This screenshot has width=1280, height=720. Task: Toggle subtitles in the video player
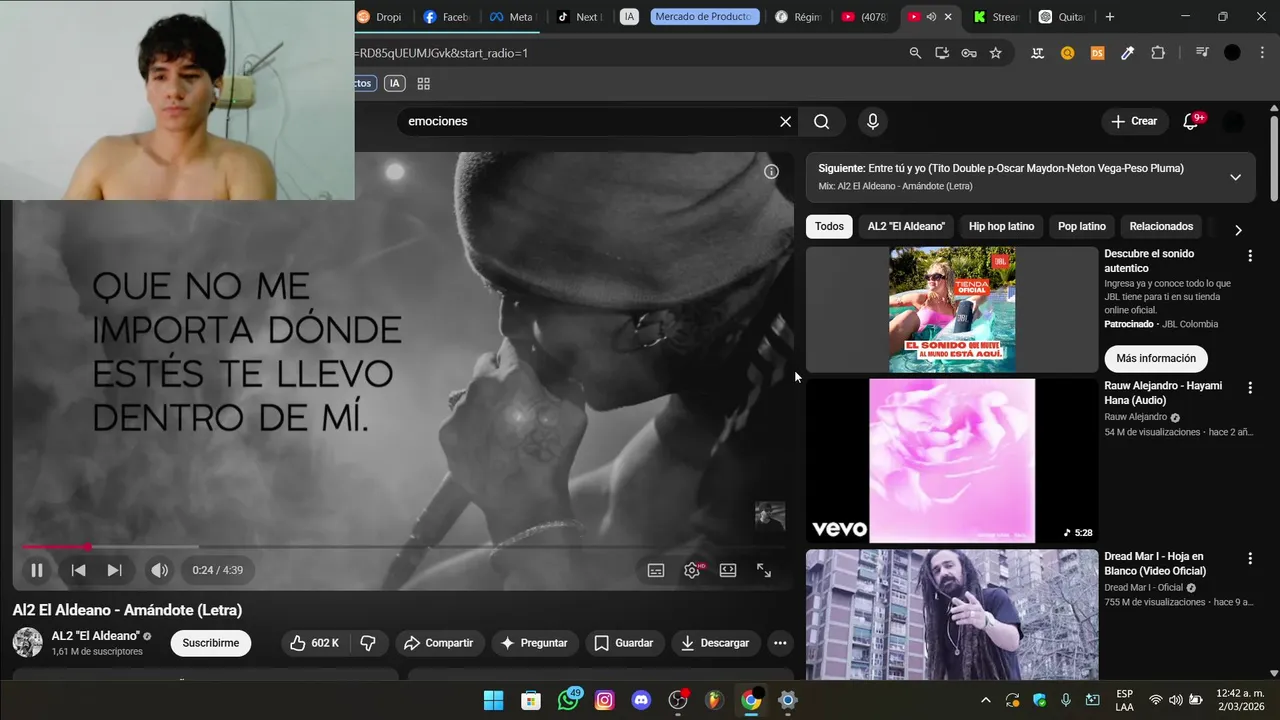656,570
